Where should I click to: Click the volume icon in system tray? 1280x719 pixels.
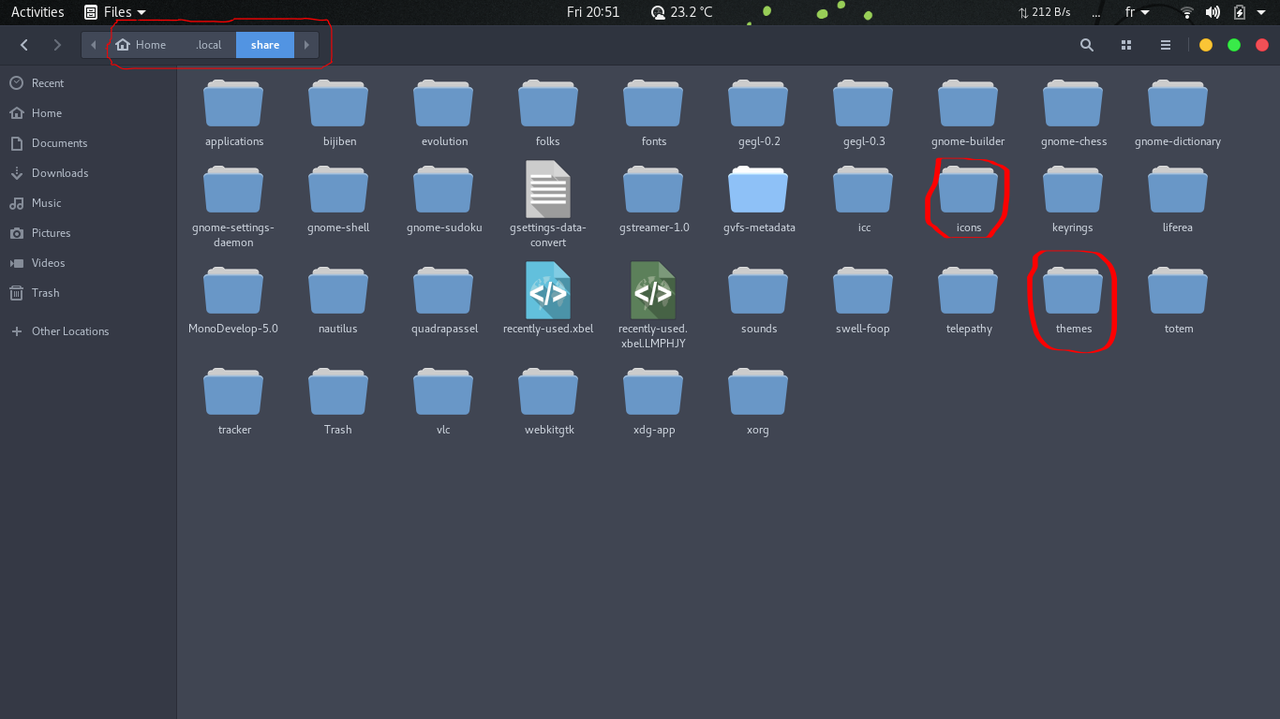pos(1212,12)
